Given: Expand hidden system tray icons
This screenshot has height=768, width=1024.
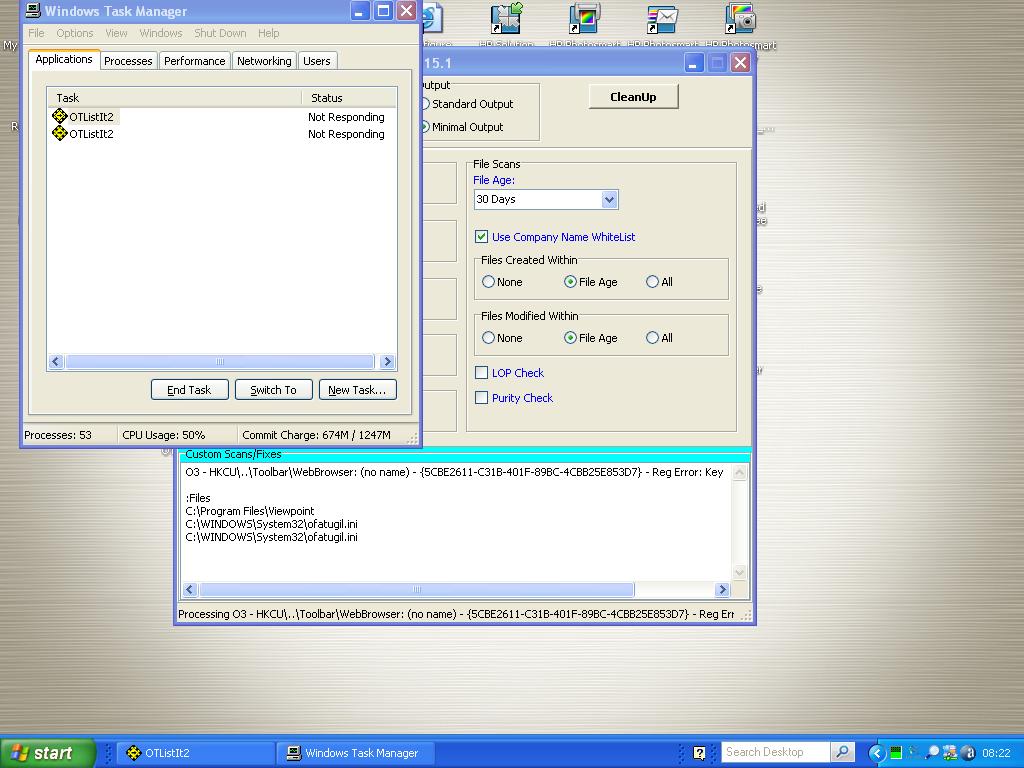Looking at the screenshot, I should [x=876, y=753].
